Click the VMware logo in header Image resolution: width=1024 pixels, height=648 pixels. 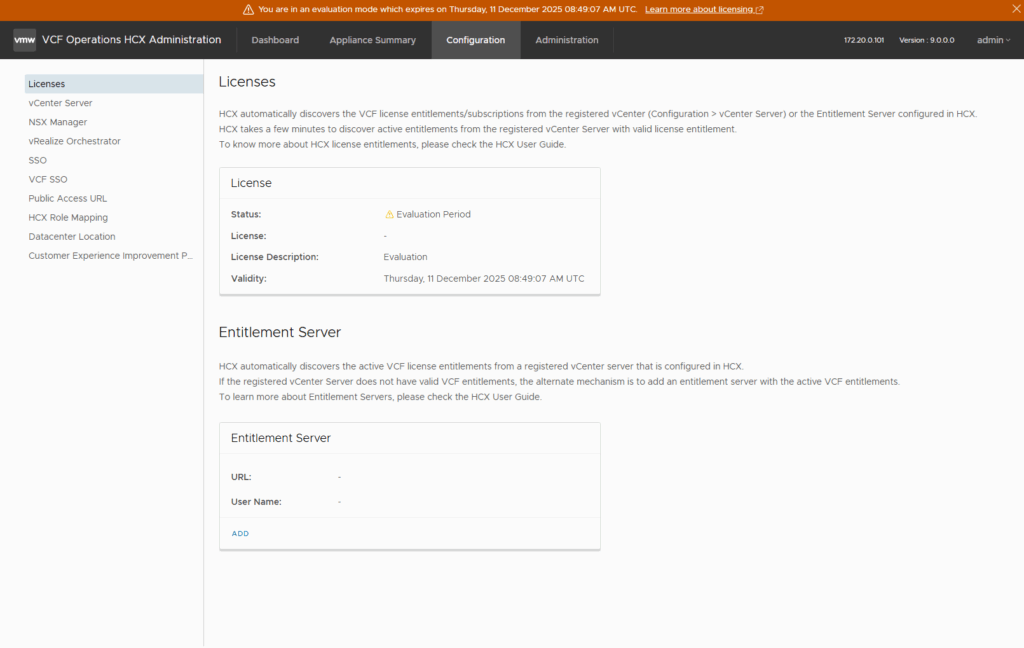click(x=24, y=40)
